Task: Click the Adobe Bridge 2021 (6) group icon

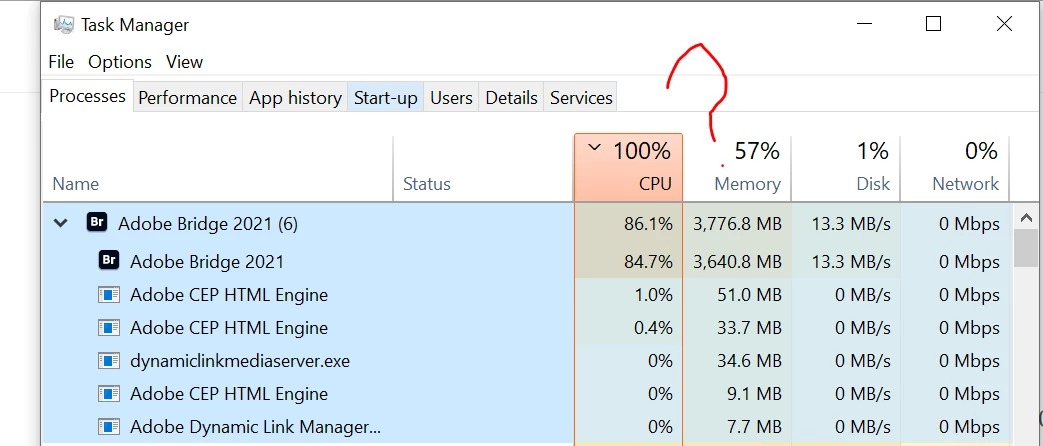Action: point(97,223)
